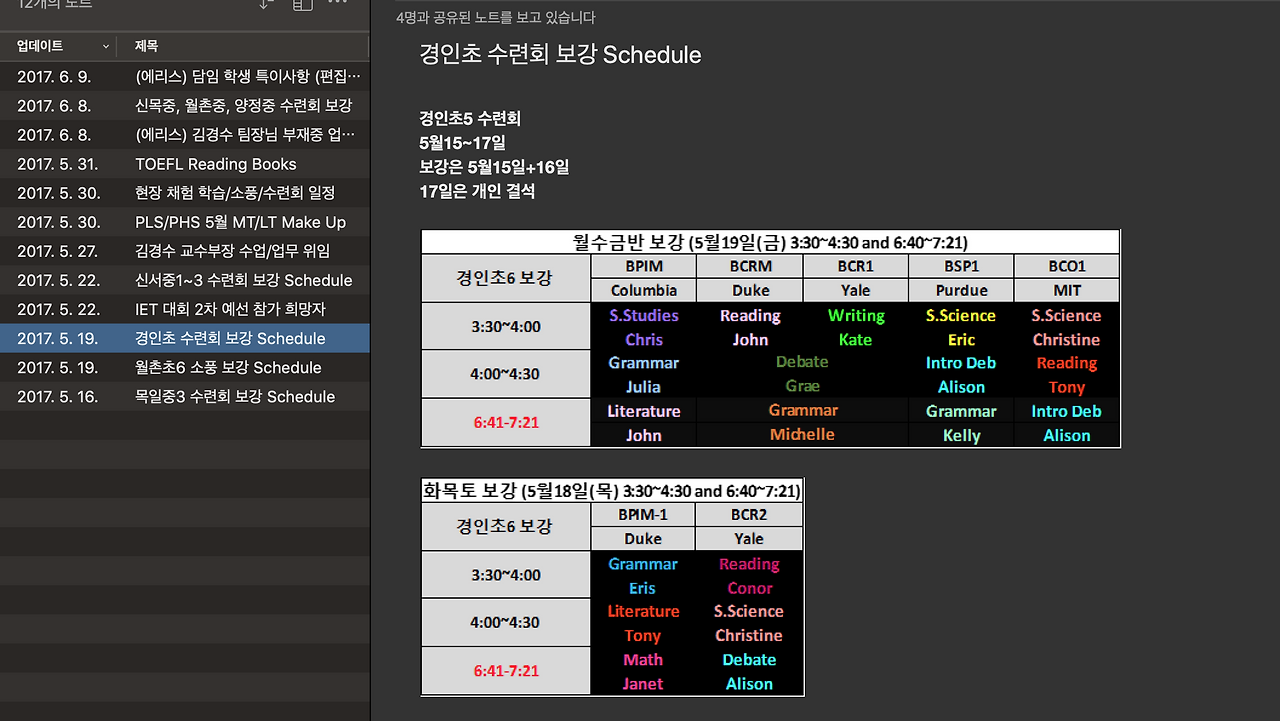Open the more options ellipsis icon
1280x721 pixels.
tap(338, 3)
